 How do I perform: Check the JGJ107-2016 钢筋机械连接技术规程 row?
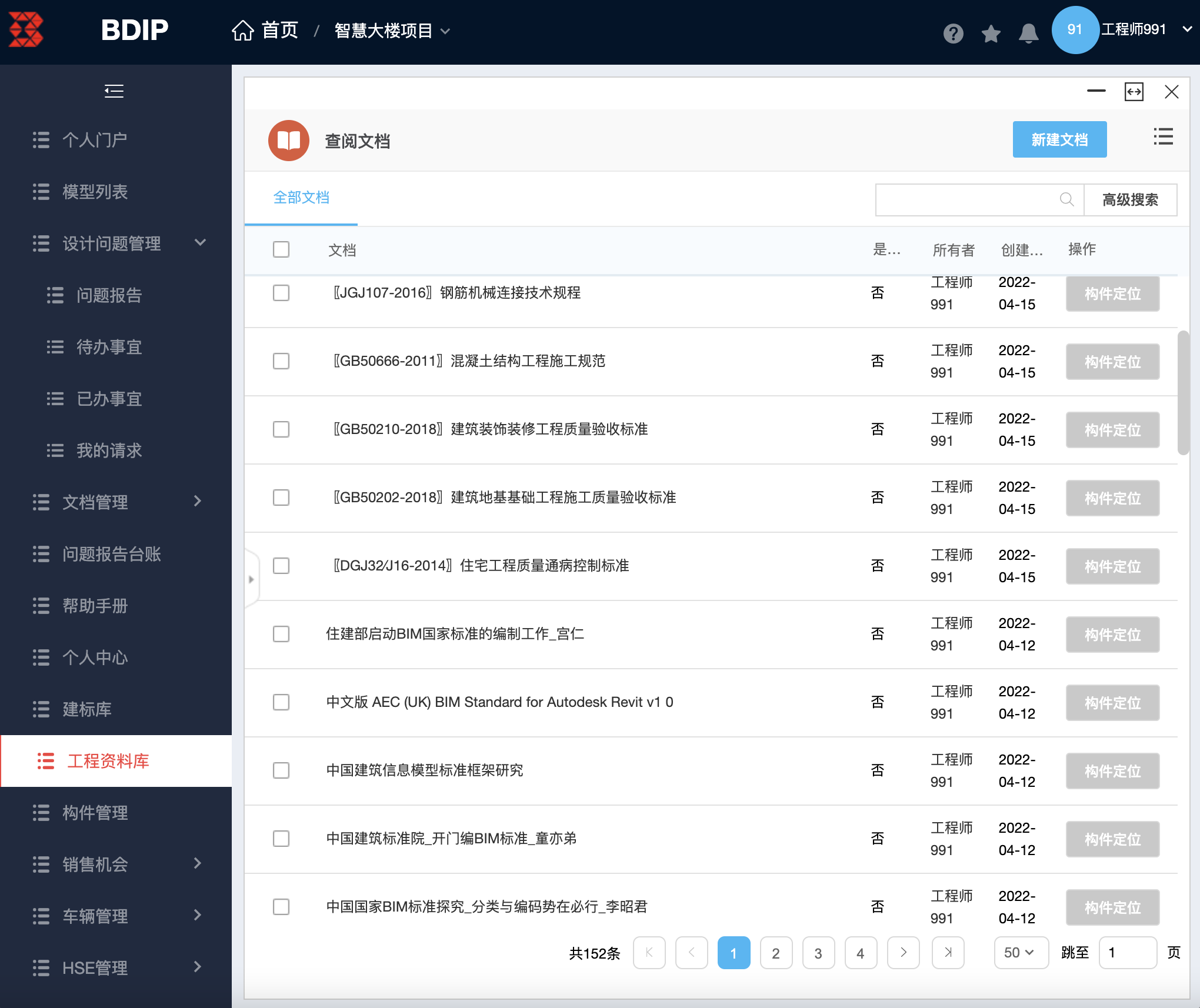(x=281, y=293)
